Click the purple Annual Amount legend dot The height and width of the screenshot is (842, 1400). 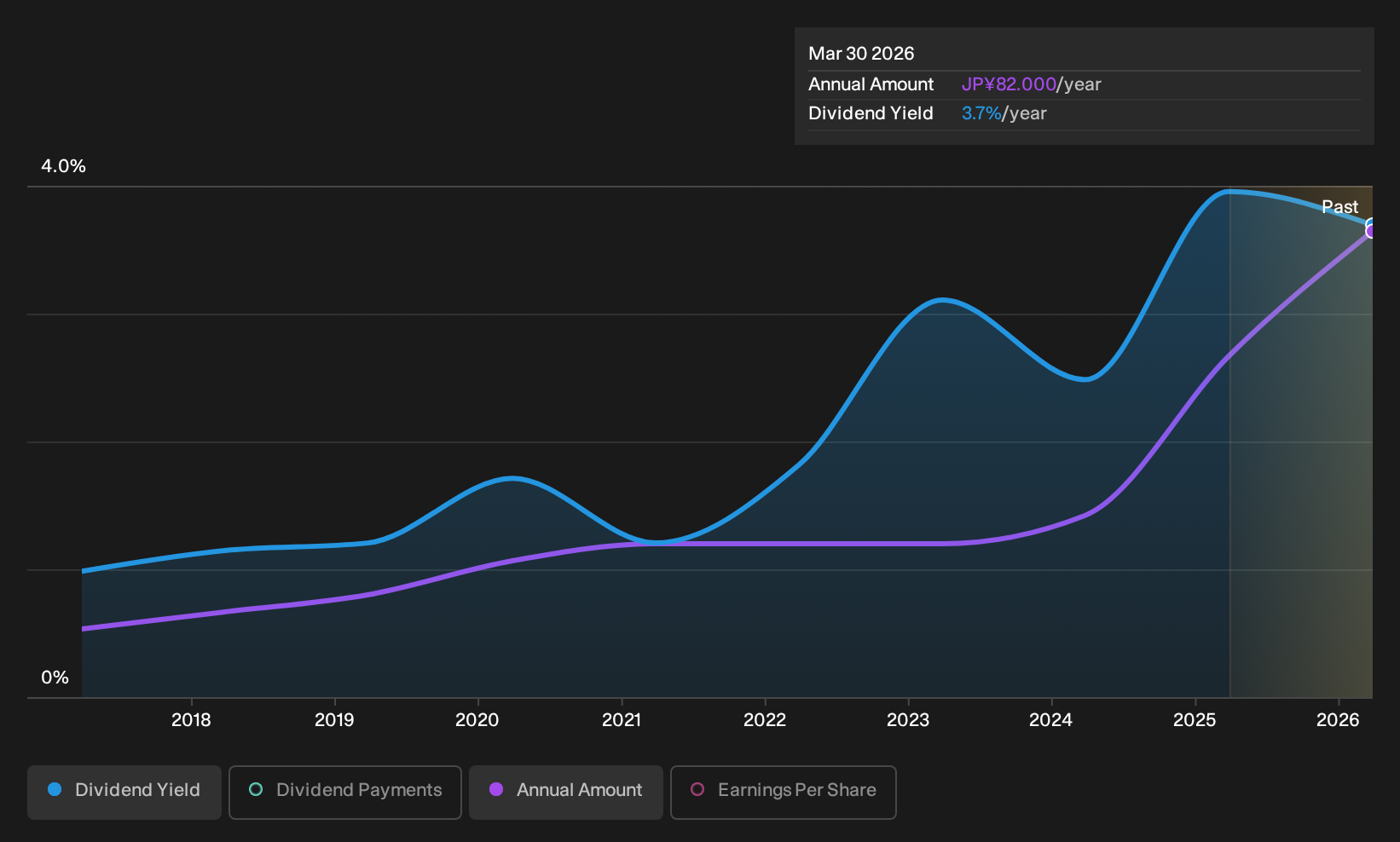(x=496, y=789)
